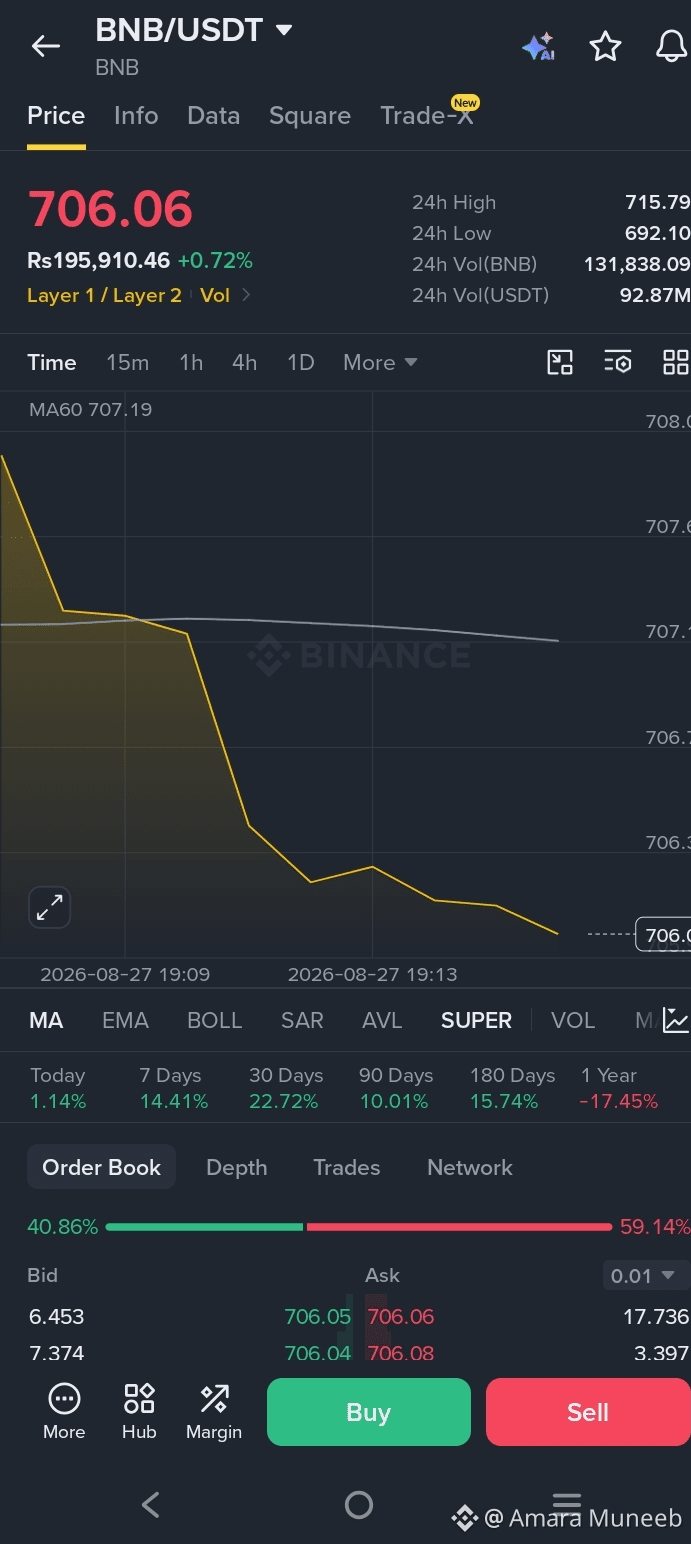Open picture-in-picture chart icon
691x1544 pixels.
click(x=560, y=362)
